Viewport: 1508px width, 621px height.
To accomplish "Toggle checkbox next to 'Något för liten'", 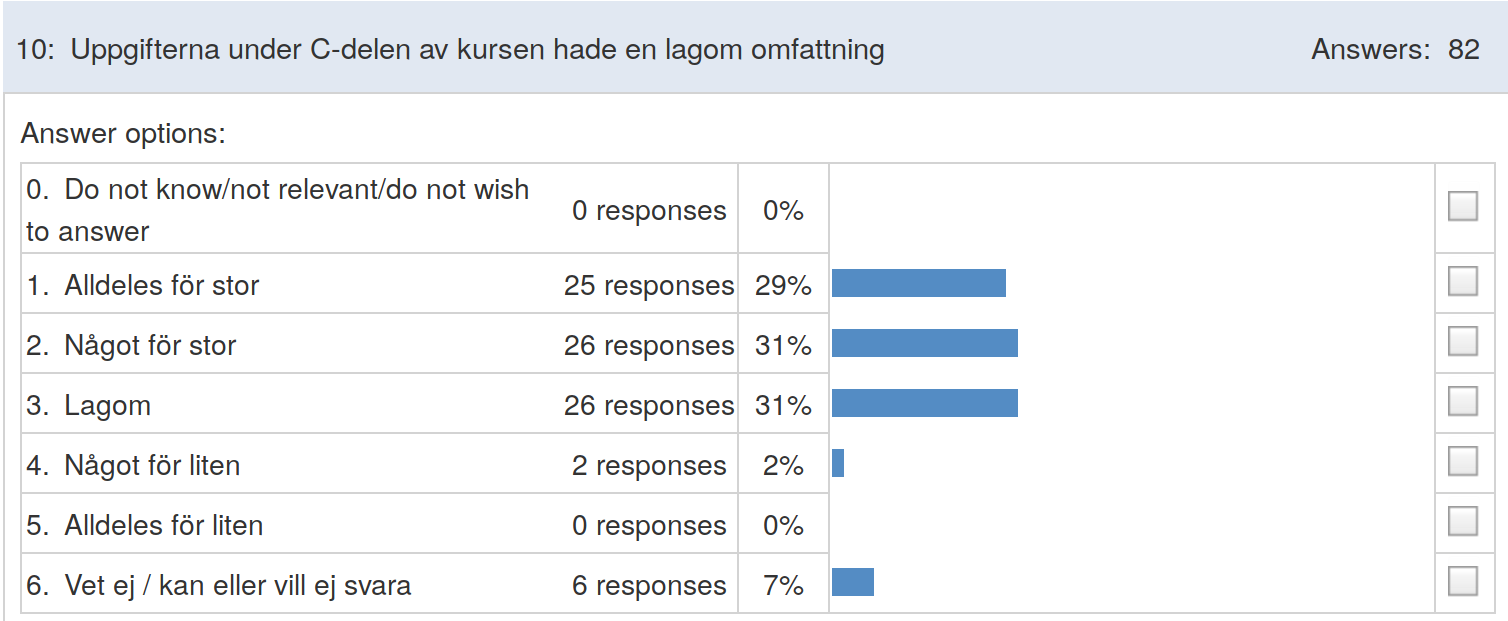I will (x=1463, y=462).
